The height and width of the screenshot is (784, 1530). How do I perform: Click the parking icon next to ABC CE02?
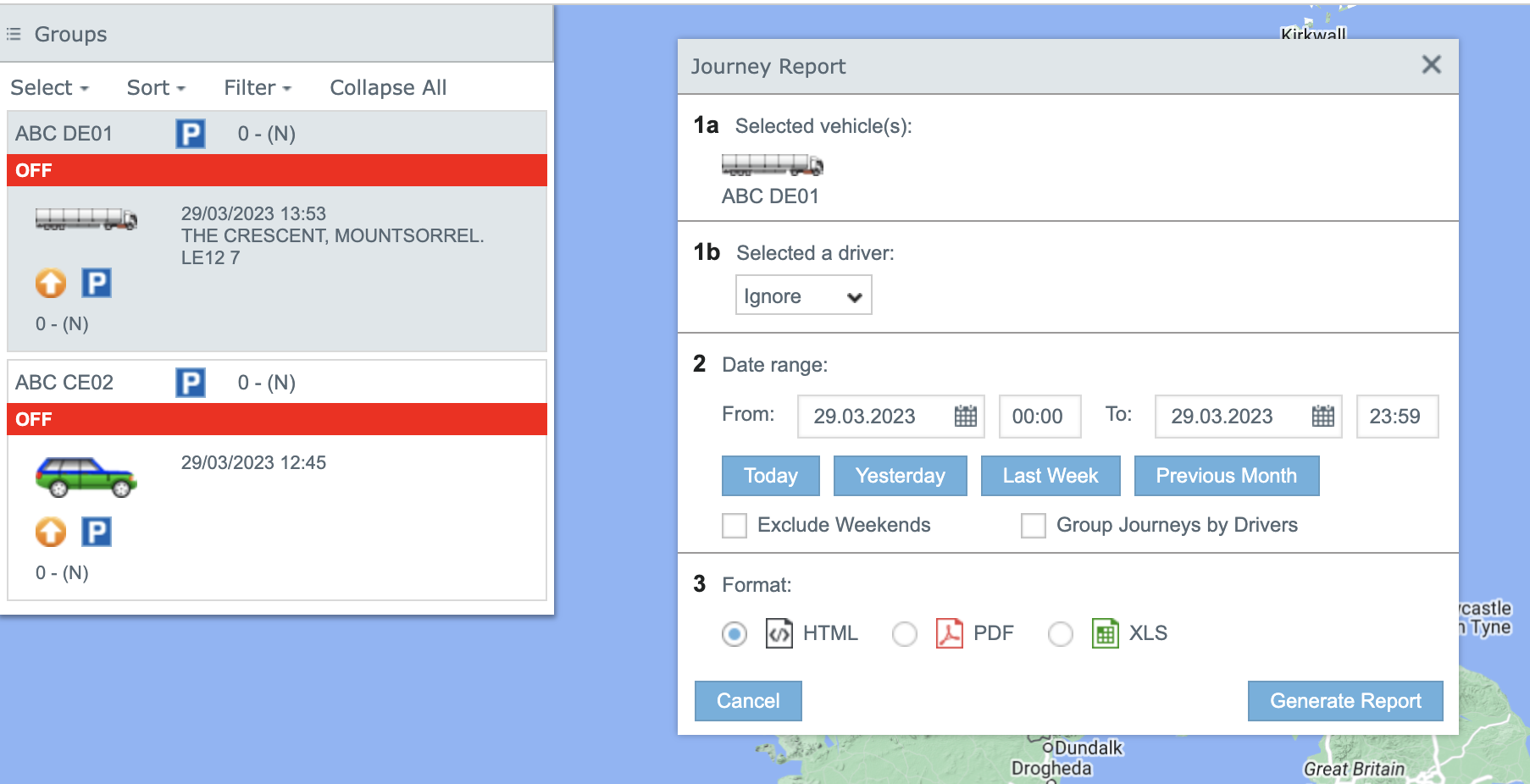click(191, 382)
